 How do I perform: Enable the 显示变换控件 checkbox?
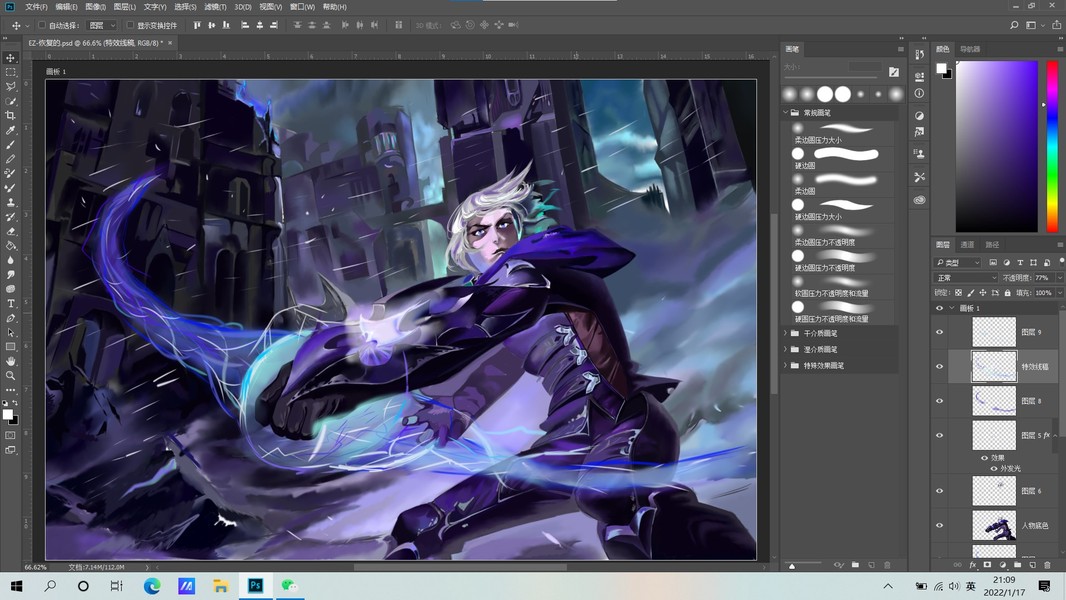[130, 25]
